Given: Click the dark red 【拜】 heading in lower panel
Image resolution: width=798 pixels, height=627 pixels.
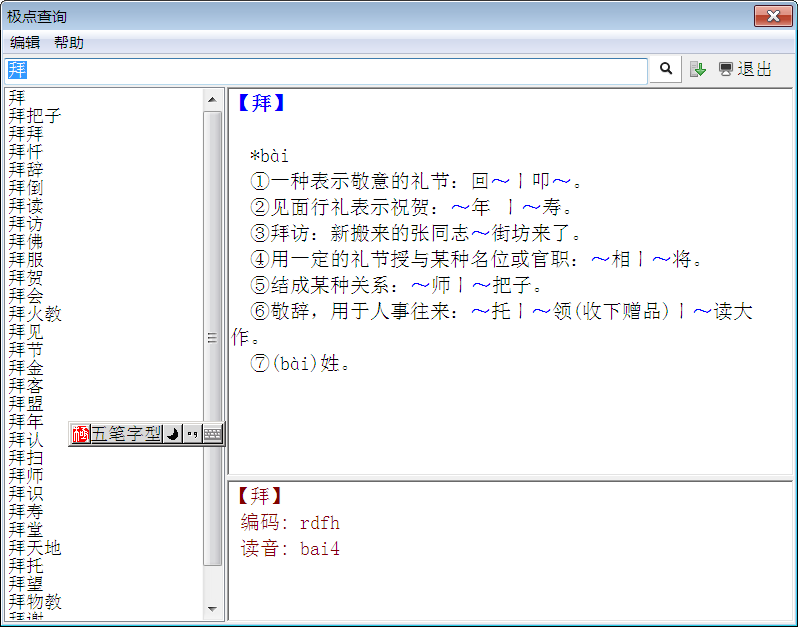Looking at the screenshot, I should tap(261, 496).
